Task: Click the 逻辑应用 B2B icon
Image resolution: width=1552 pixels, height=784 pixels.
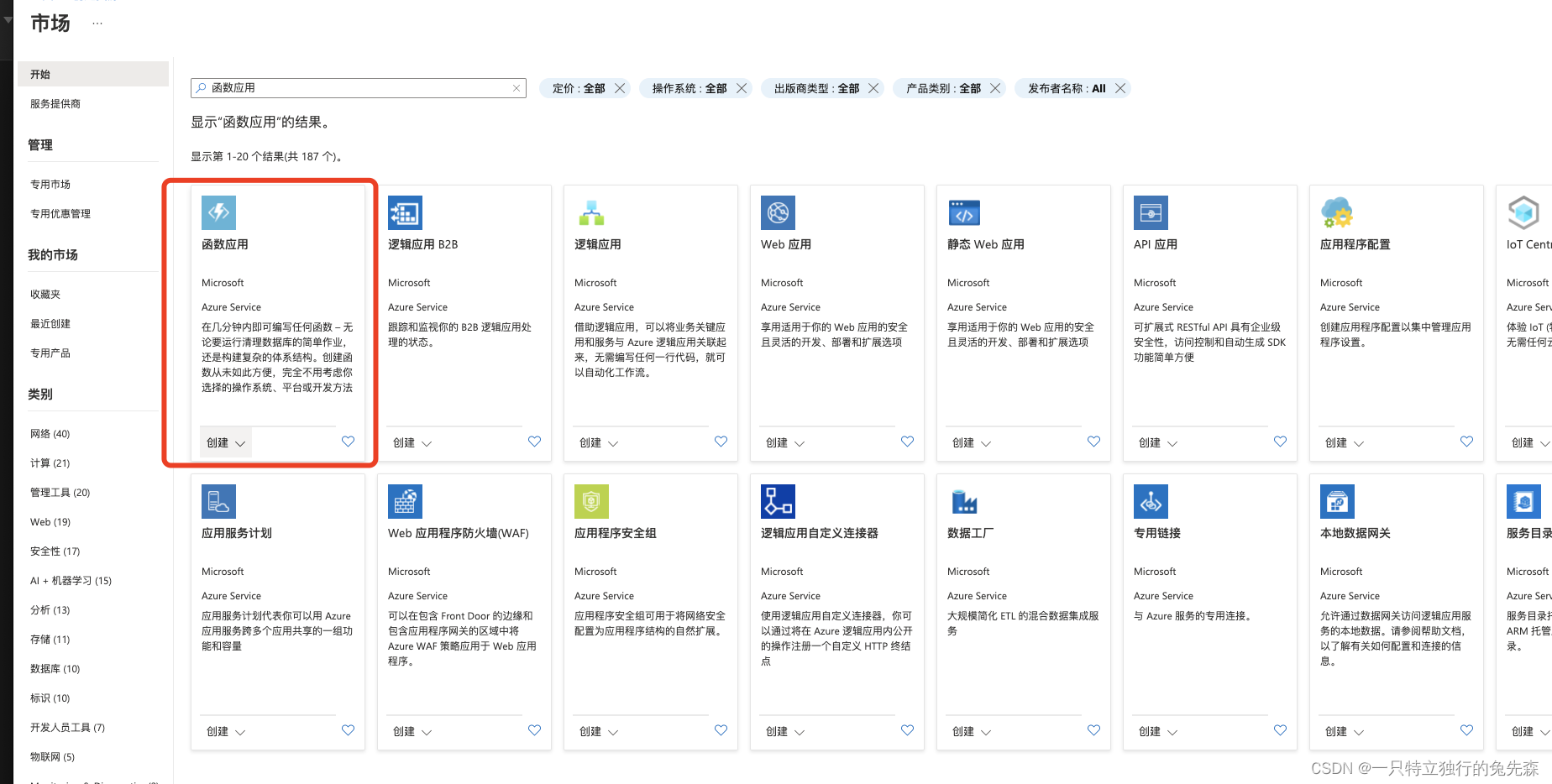Action: coord(405,212)
